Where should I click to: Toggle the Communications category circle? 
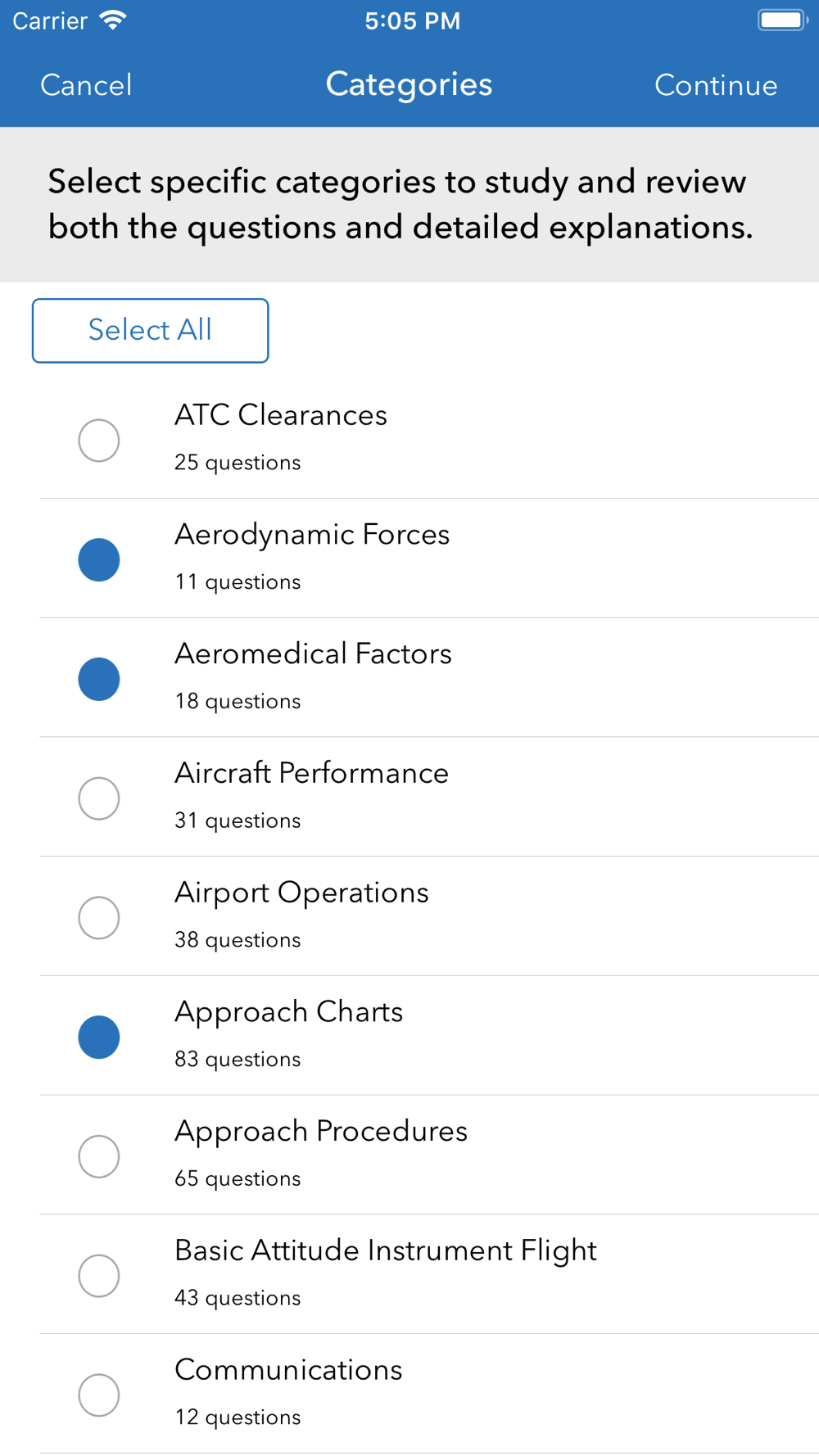coord(99,1395)
